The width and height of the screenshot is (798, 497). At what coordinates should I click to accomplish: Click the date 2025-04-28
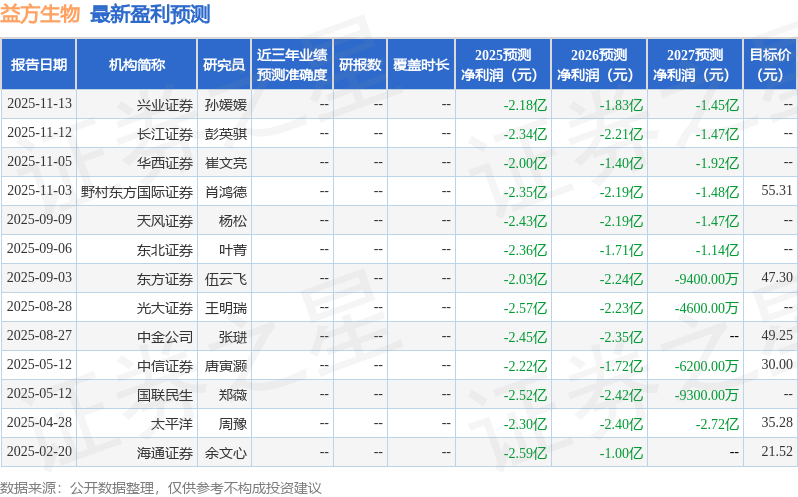(x=39, y=423)
